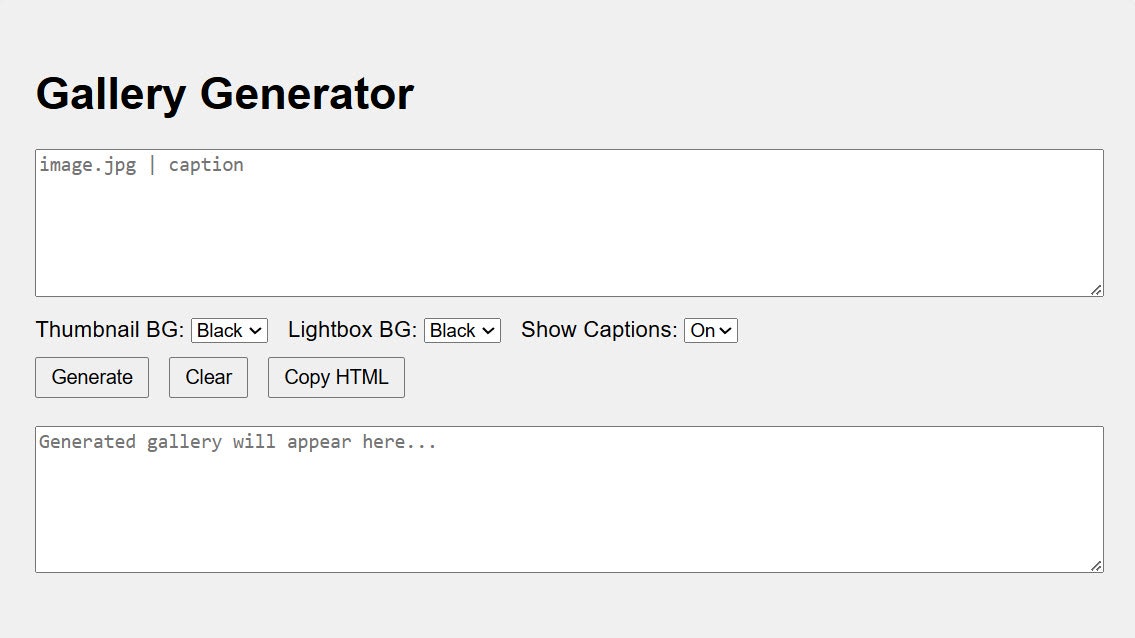This screenshot has height=638, width=1135.
Task: Click the Thumbnail BG label
Action: [x=109, y=329]
